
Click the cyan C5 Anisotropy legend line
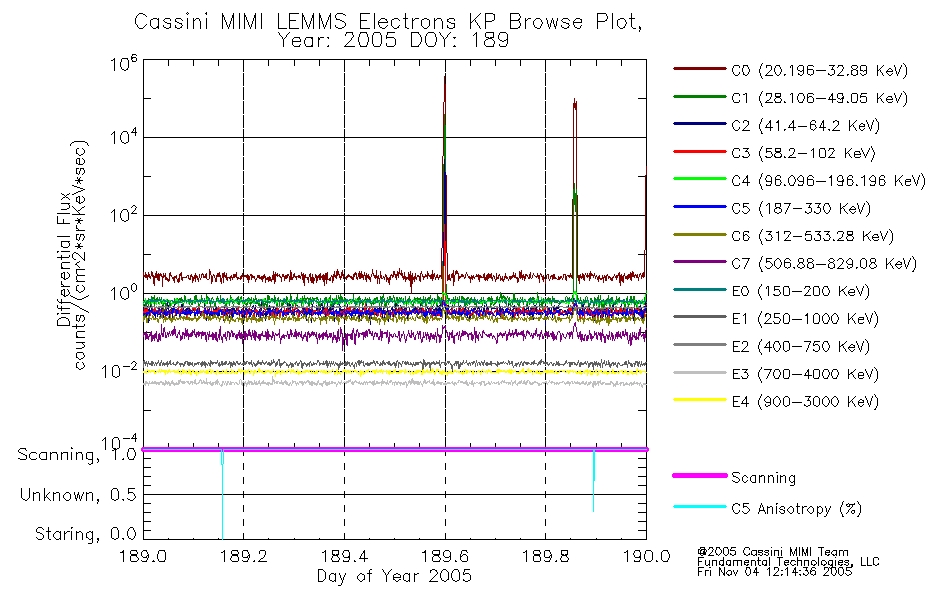click(x=699, y=507)
